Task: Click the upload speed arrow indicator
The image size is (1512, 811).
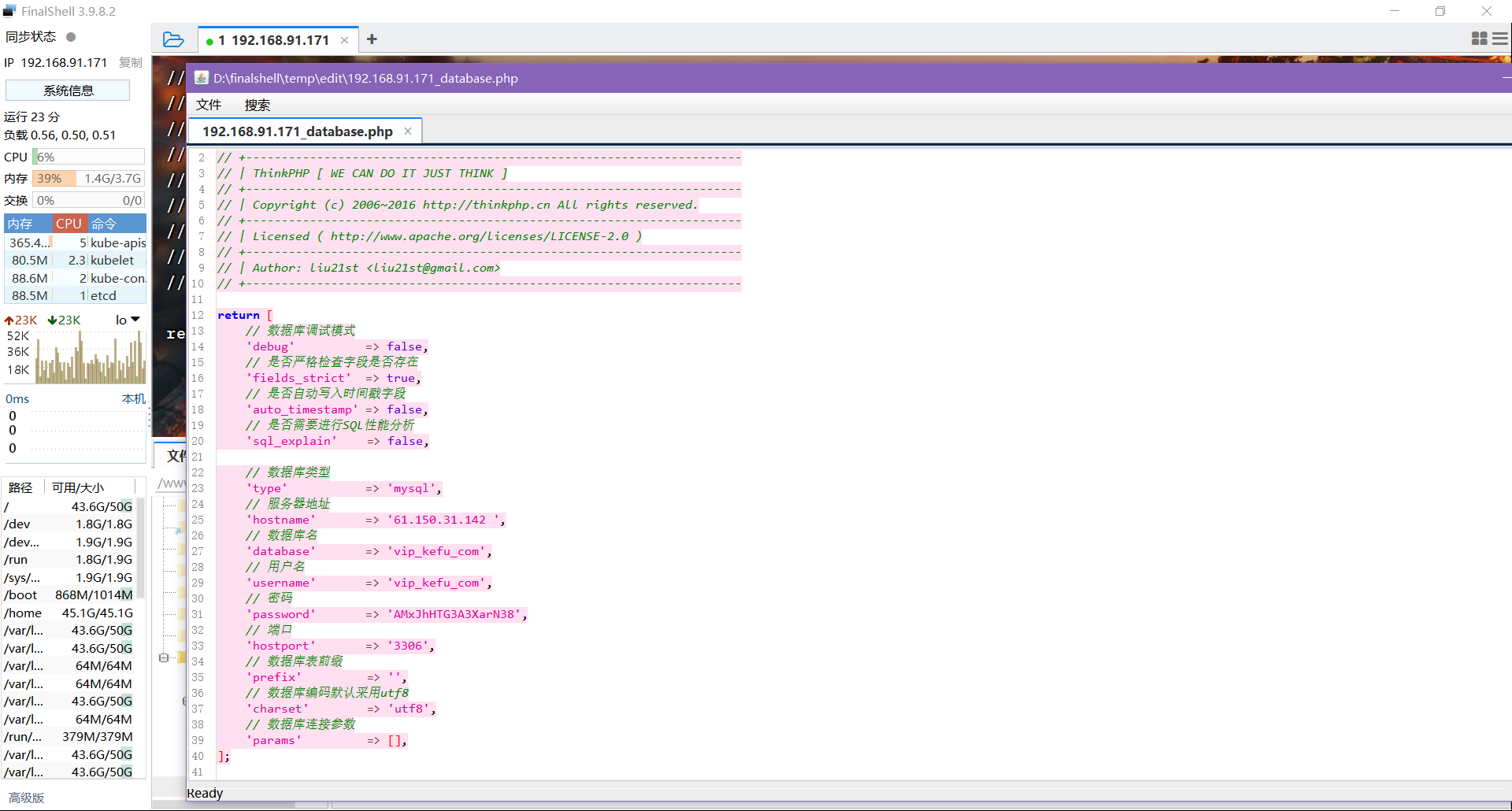Action: (9, 320)
